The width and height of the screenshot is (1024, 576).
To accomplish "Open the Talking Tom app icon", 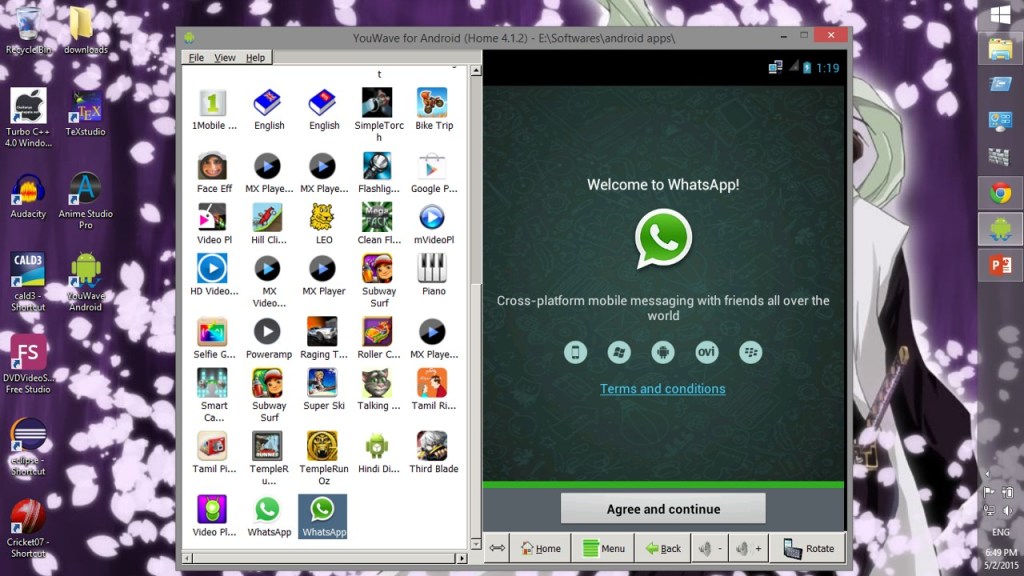I will [x=377, y=383].
